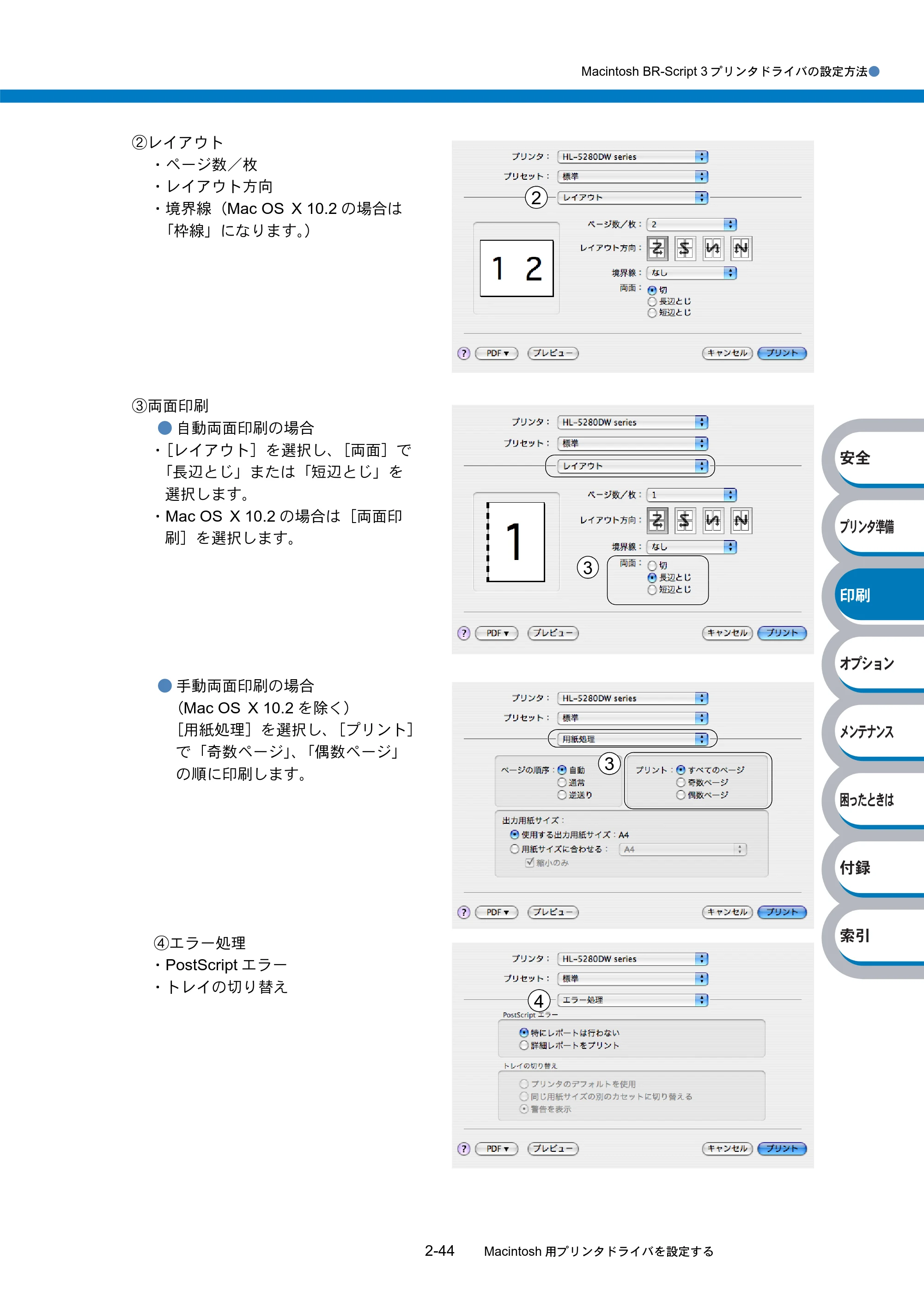Choose 逆送り page order

click(562, 795)
